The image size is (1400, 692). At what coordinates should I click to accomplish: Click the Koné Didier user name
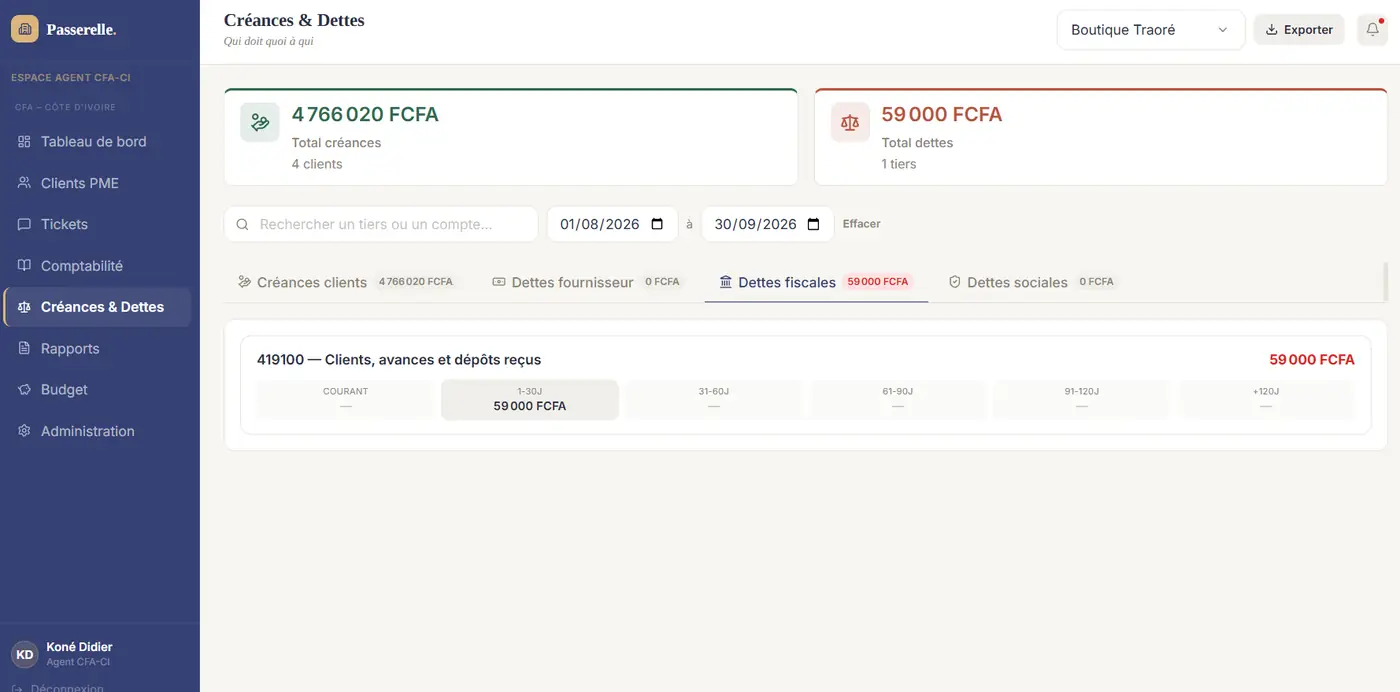(x=79, y=647)
